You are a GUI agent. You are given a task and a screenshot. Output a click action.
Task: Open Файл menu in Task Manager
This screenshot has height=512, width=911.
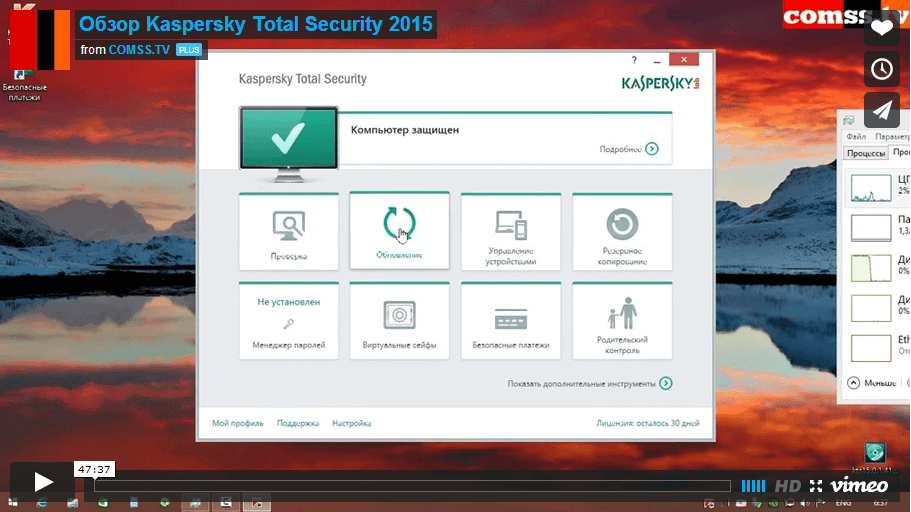point(856,137)
